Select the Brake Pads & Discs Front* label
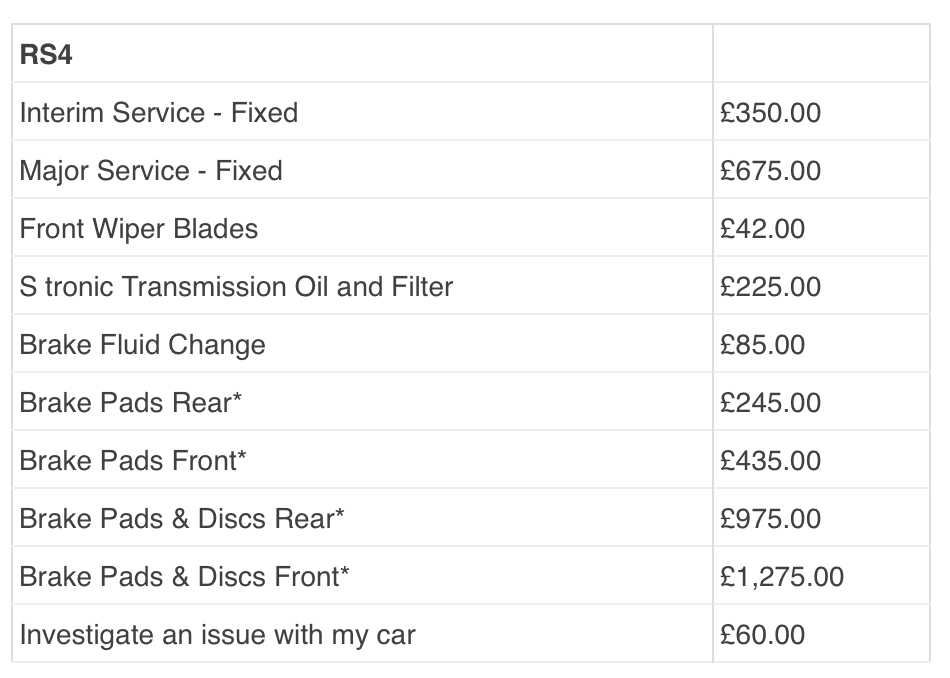Viewport: 950px width, 678px height. click(x=184, y=576)
